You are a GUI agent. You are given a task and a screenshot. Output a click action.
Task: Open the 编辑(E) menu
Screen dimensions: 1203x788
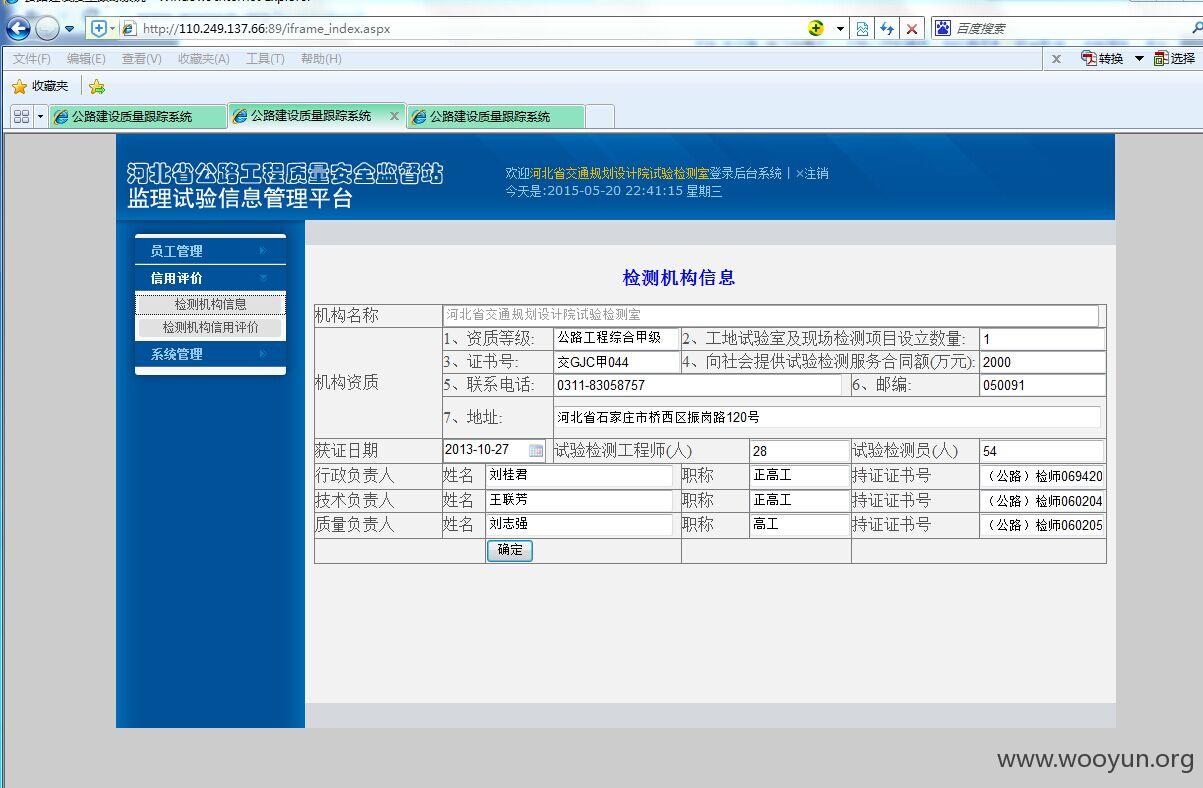click(86, 59)
